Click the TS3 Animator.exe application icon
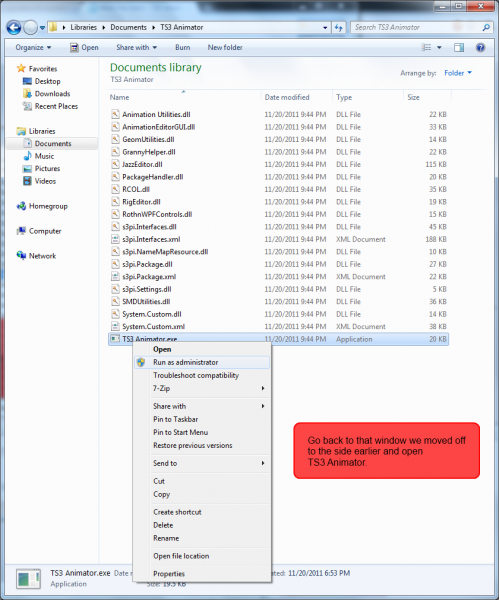The image size is (499, 600). 115,338
